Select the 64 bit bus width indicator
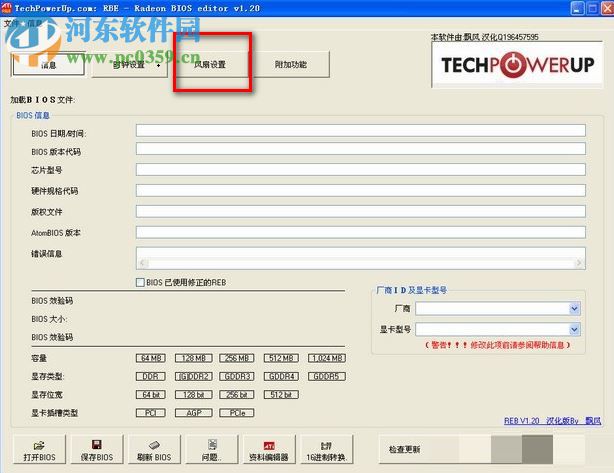Image resolution: width=614 pixels, height=473 pixels. click(x=151, y=395)
